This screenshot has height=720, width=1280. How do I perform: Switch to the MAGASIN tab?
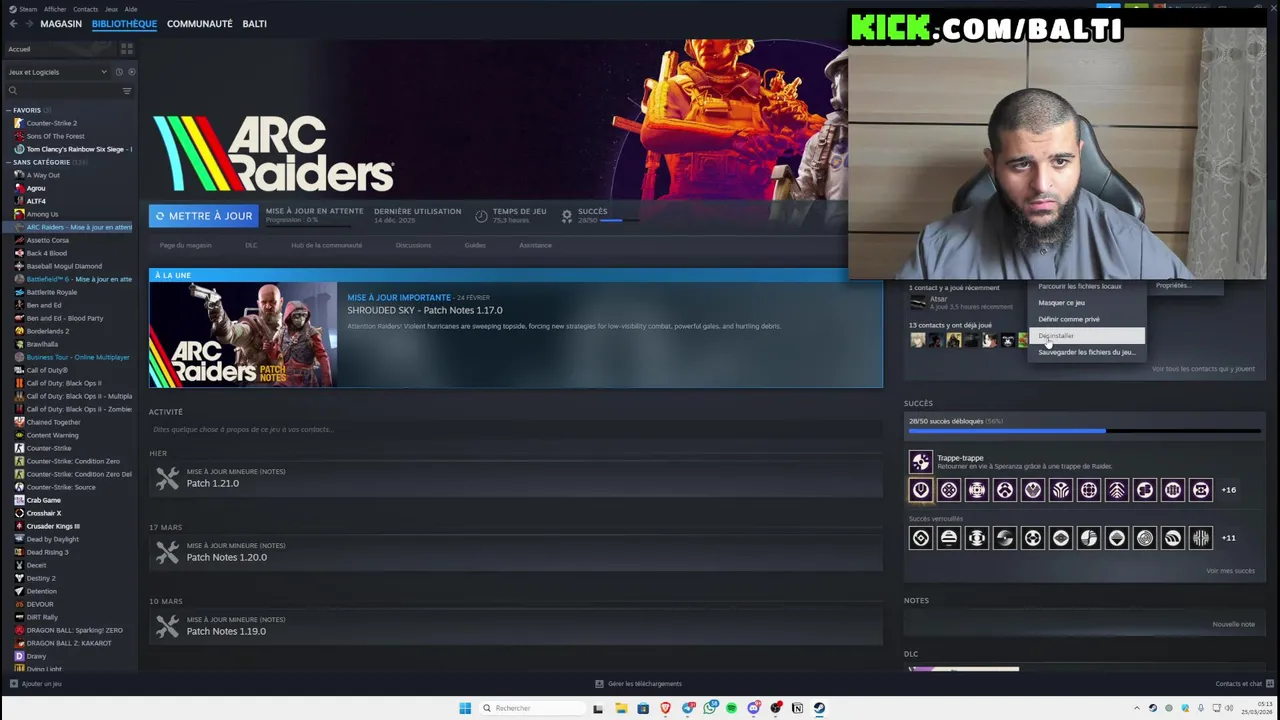coord(61,24)
